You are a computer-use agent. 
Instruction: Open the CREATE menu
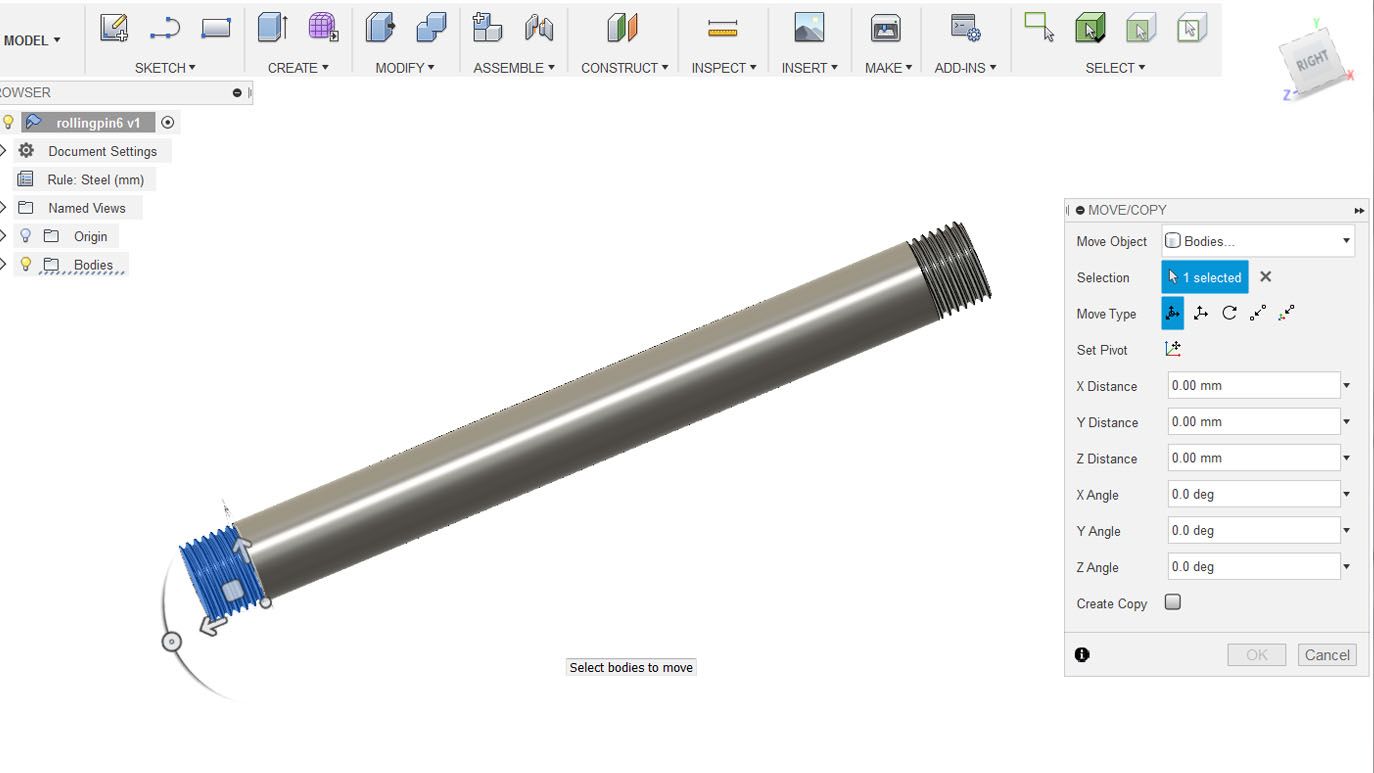click(298, 68)
